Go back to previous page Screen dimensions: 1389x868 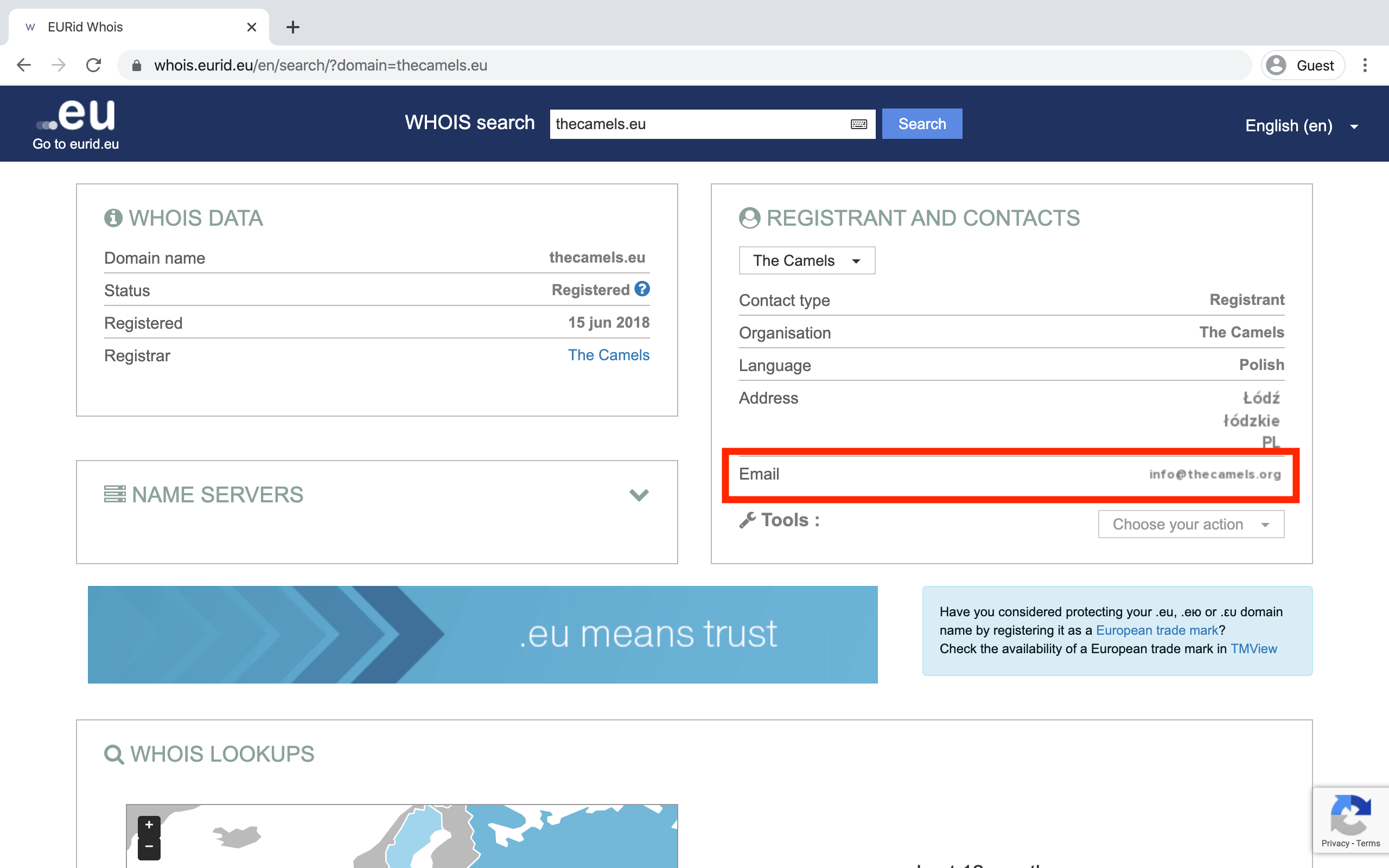[x=23, y=65]
